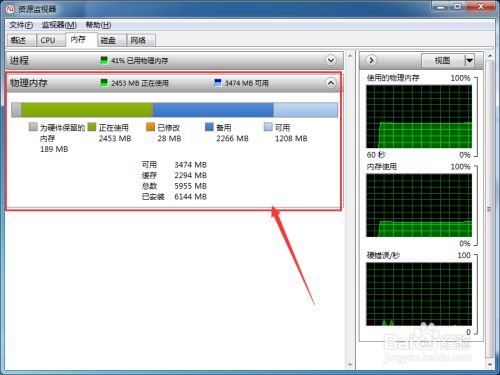
Task: Click the Resource Monitor title bar icon
Action: click(11, 9)
